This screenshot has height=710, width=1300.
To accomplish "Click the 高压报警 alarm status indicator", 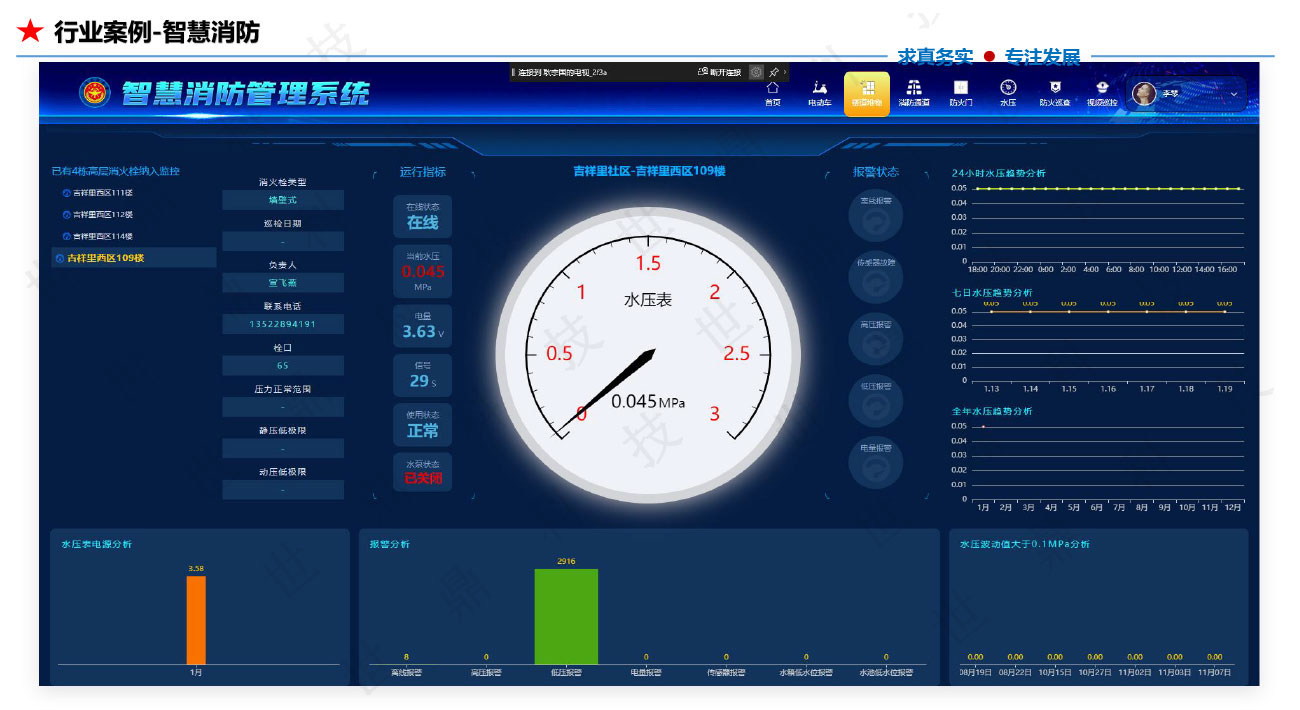I will coord(875,340).
